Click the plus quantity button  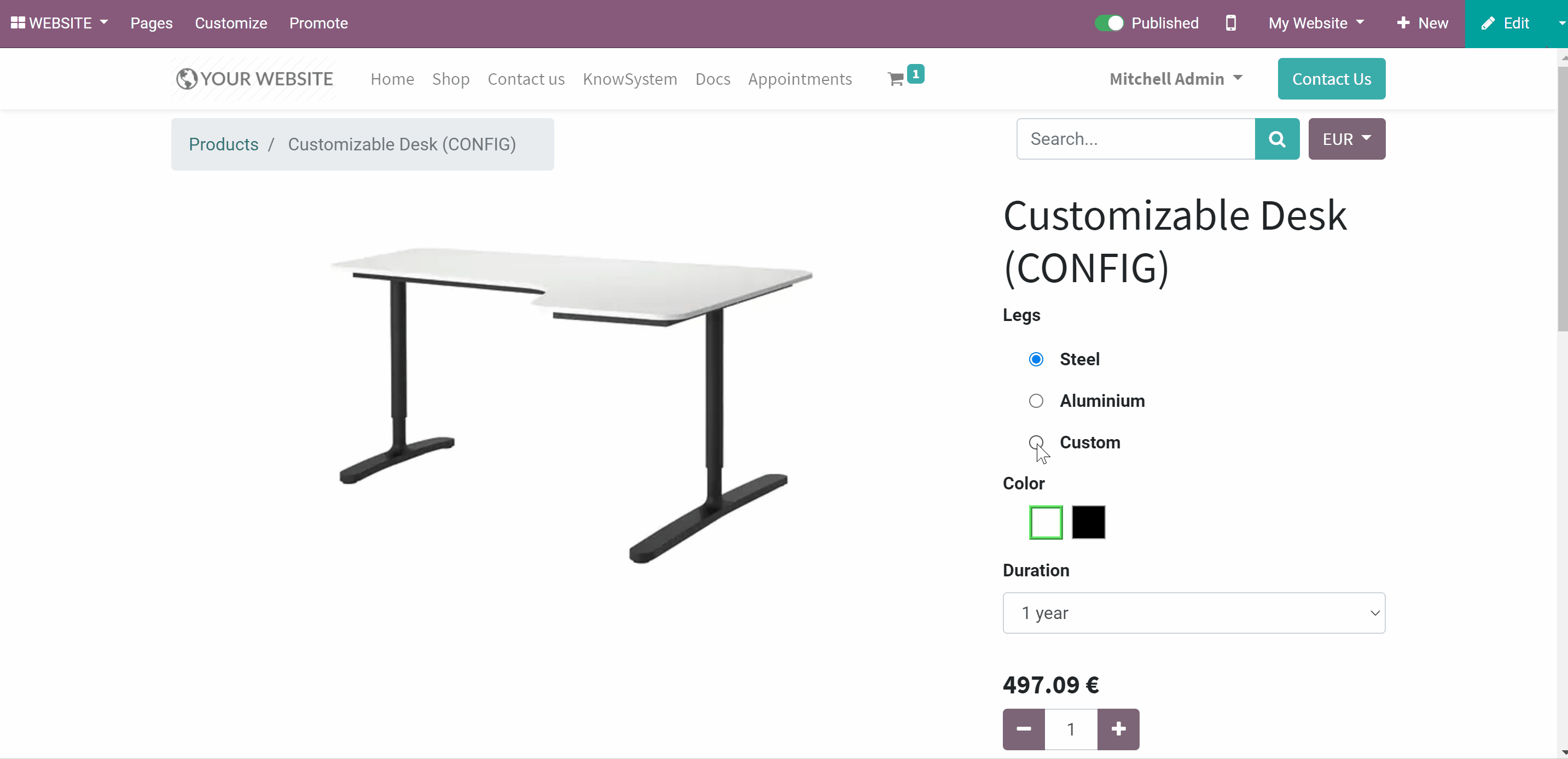[1118, 729]
